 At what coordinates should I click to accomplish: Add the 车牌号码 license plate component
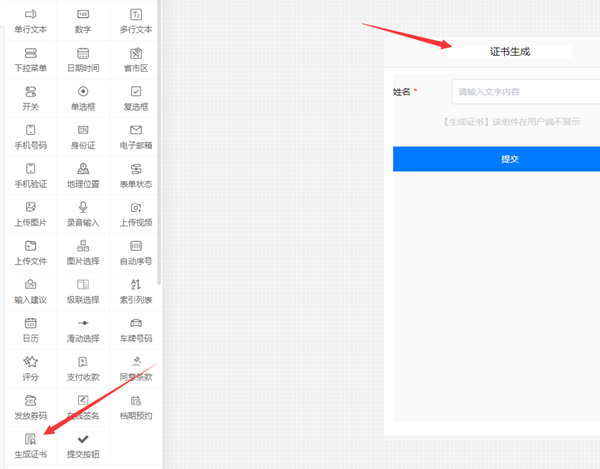coord(136,331)
